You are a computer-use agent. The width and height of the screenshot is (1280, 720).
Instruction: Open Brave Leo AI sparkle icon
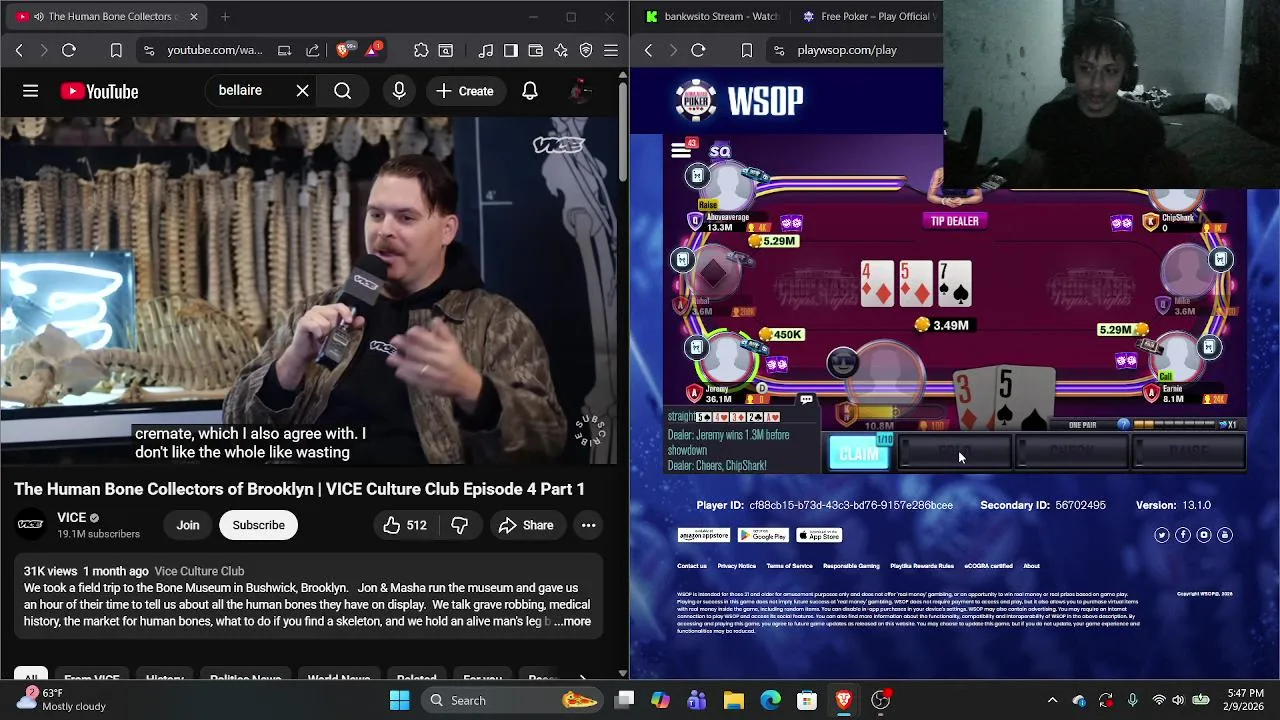click(x=561, y=50)
